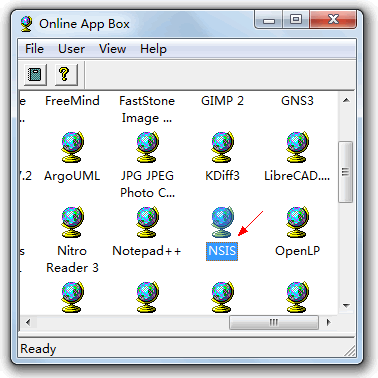Click the GNS3 label
The height and width of the screenshot is (378, 378).
297,101
